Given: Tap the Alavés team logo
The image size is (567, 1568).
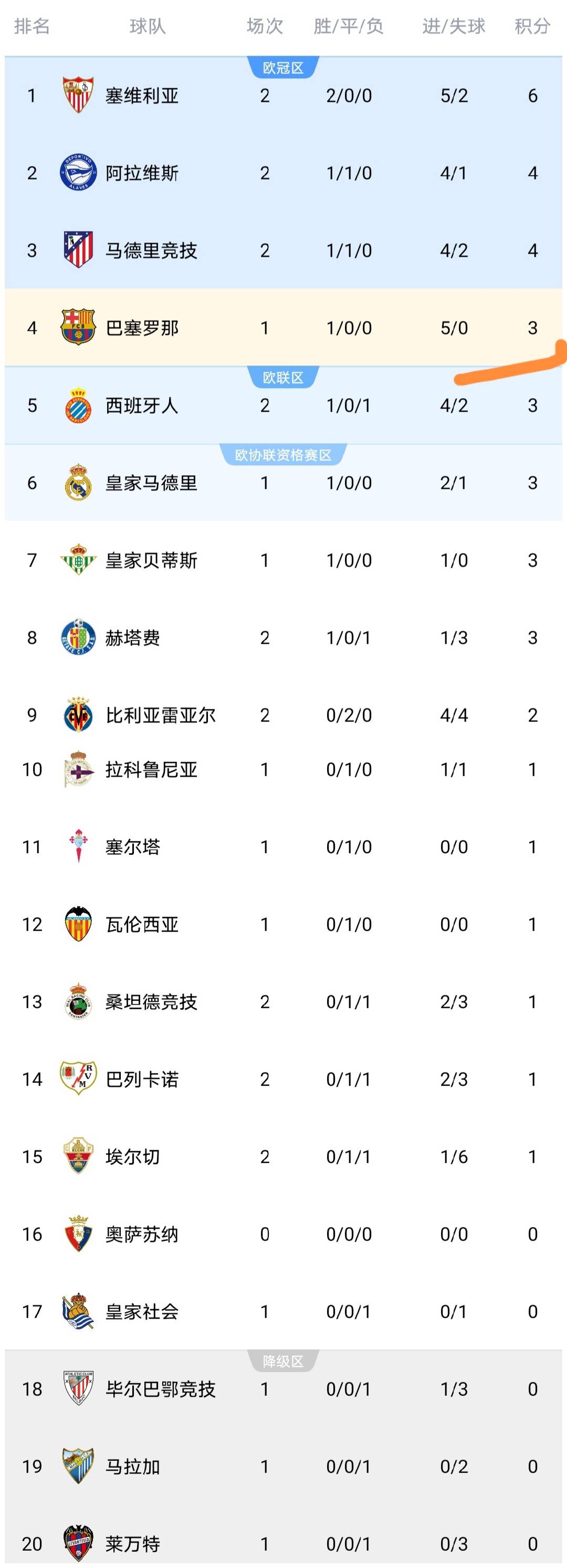Looking at the screenshot, I should [78, 172].
